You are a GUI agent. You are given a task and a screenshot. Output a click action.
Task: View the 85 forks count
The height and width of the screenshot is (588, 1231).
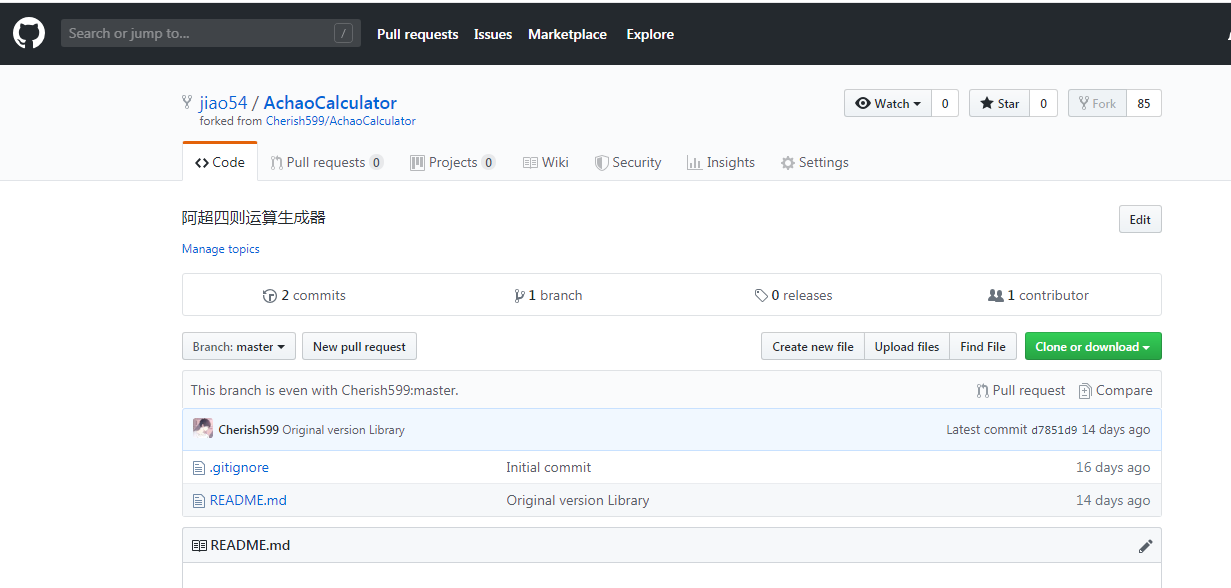click(1144, 103)
